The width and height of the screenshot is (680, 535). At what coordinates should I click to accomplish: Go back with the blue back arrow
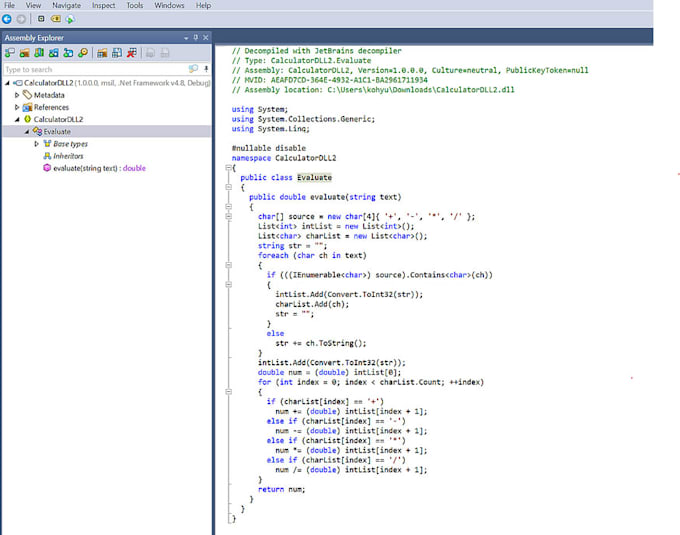(x=7, y=19)
